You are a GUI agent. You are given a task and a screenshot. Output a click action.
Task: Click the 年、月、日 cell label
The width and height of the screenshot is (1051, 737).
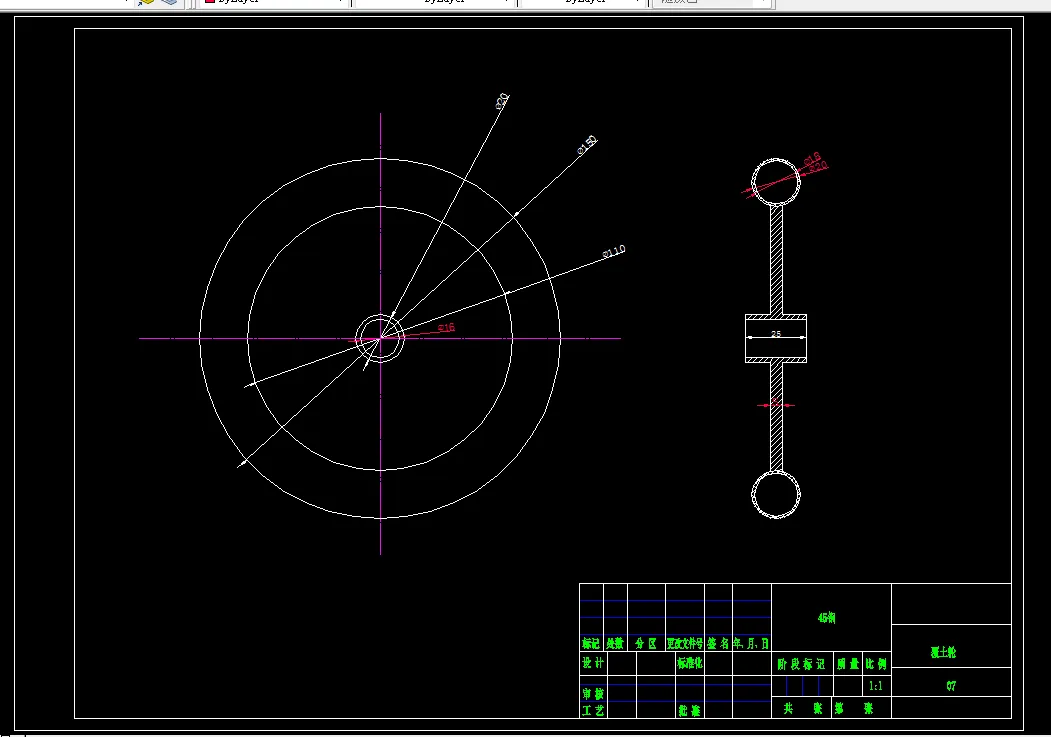(751, 643)
